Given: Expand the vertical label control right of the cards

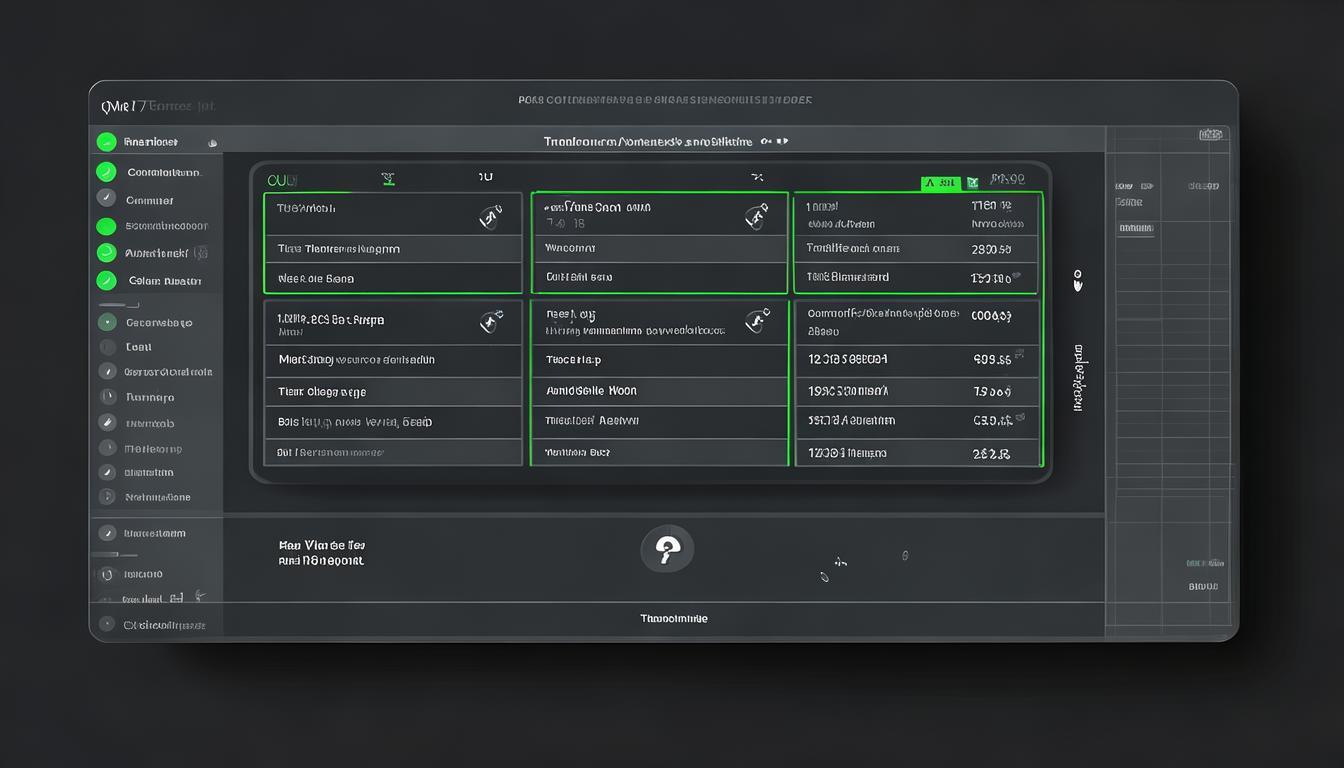Looking at the screenshot, I should tap(1079, 379).
